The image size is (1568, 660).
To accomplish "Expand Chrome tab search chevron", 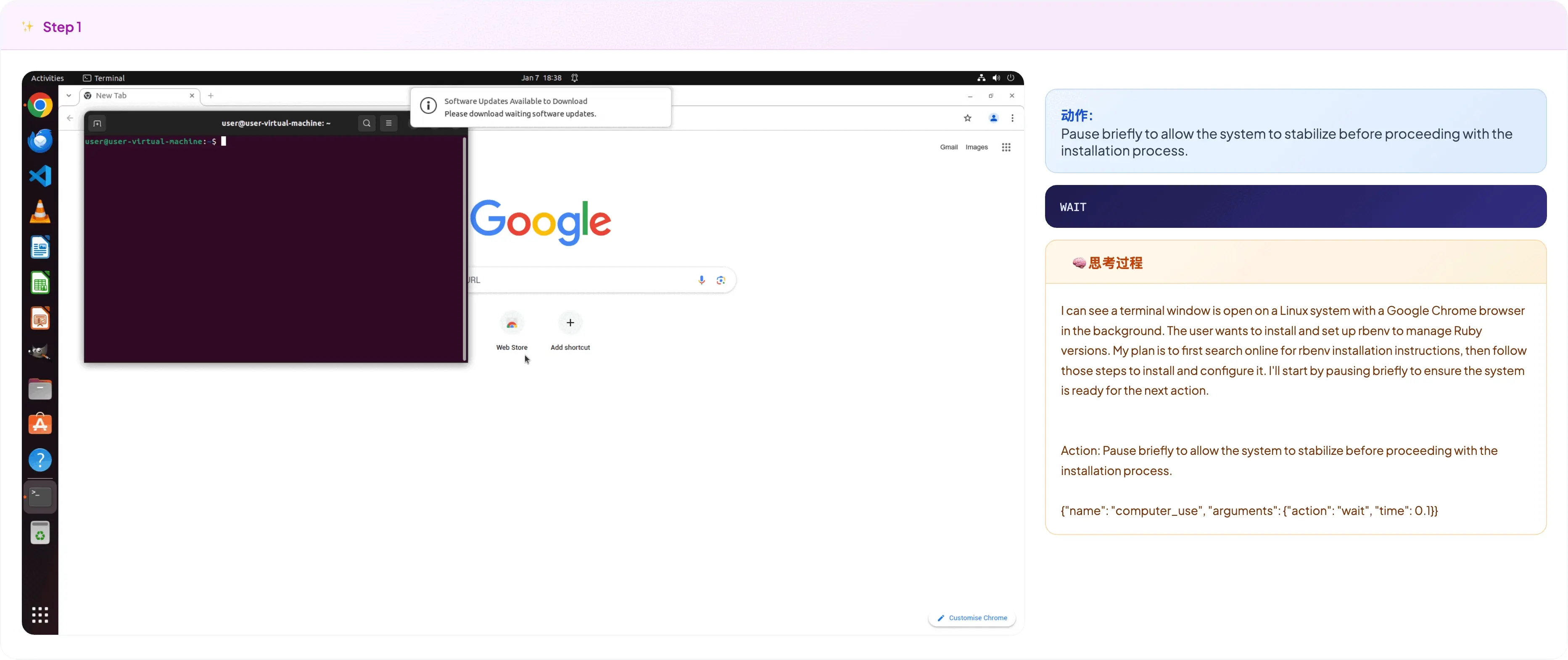I will (x=69, y=95).
